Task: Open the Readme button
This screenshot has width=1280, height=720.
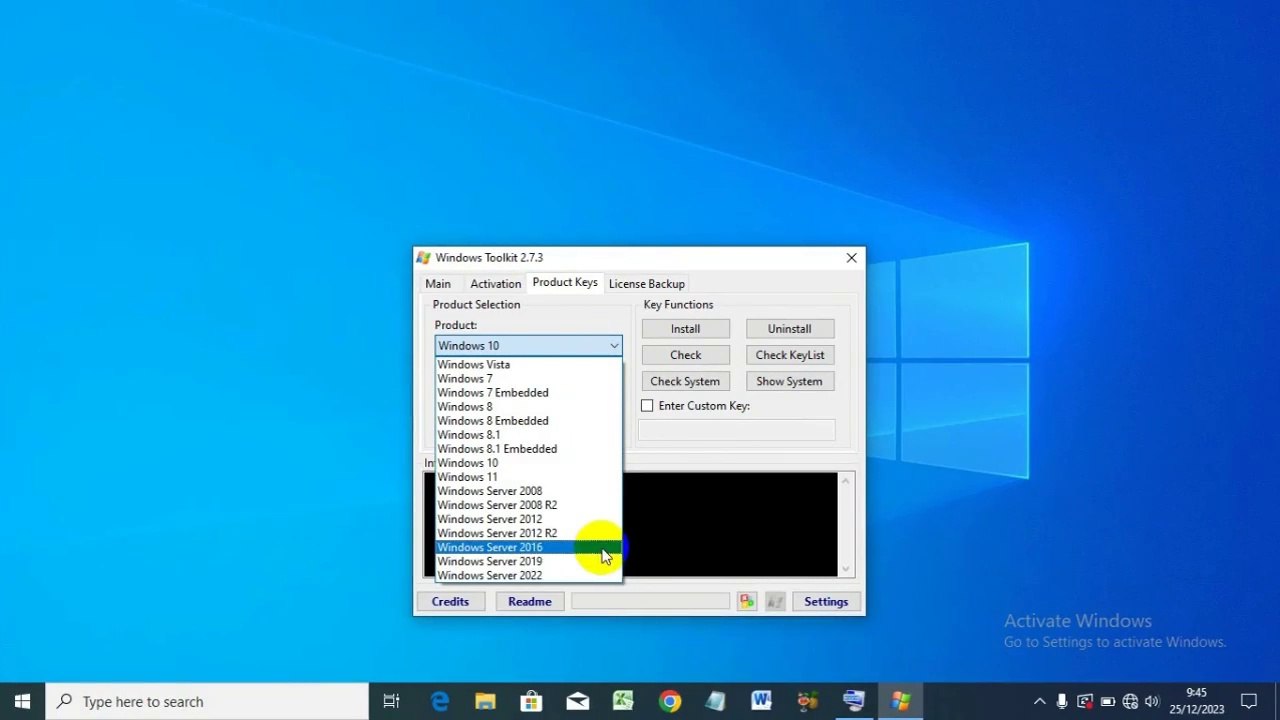Action: click(529, 601)
